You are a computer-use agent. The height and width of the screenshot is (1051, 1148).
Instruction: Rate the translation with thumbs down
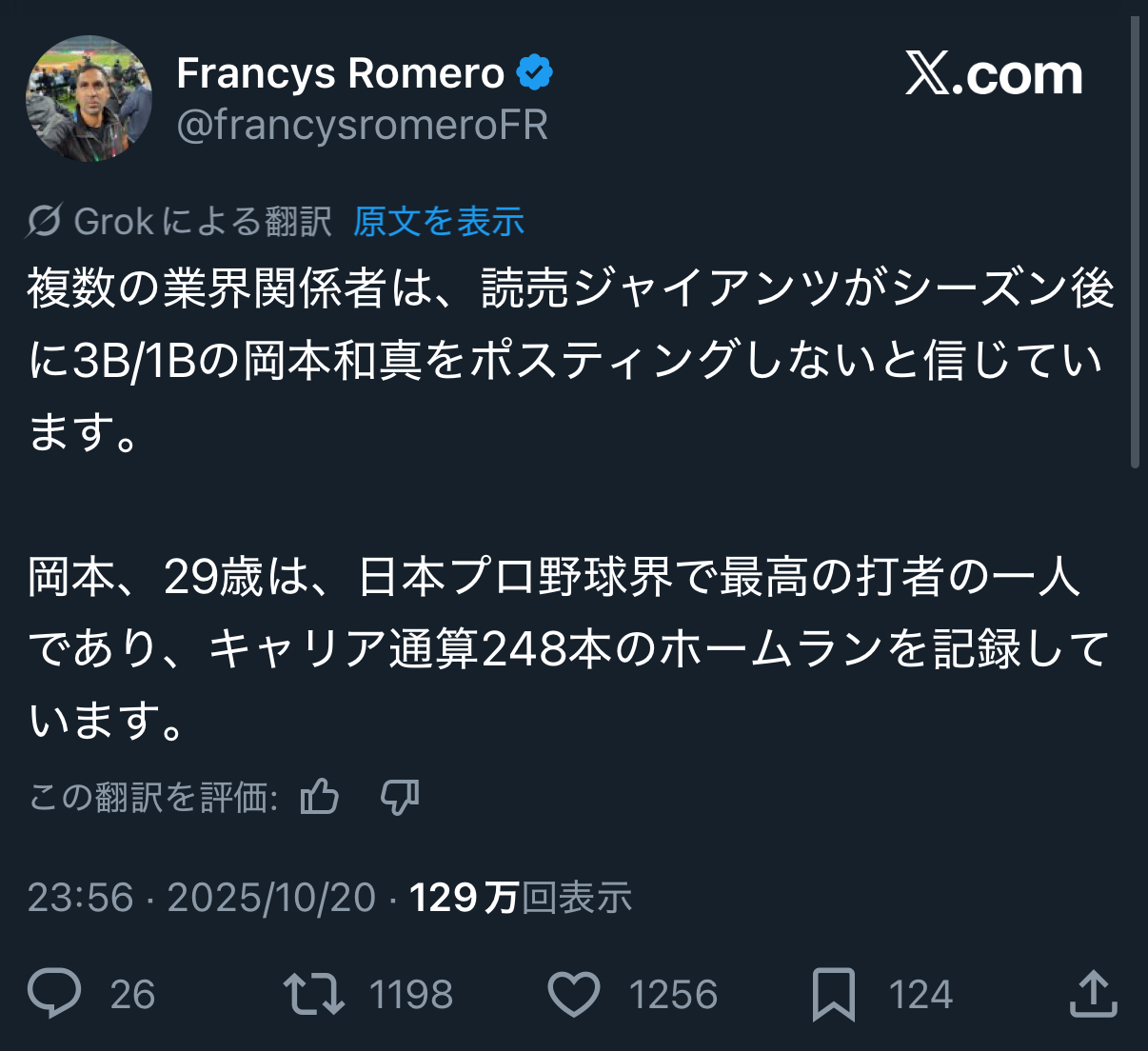click(x=400, y=797)
